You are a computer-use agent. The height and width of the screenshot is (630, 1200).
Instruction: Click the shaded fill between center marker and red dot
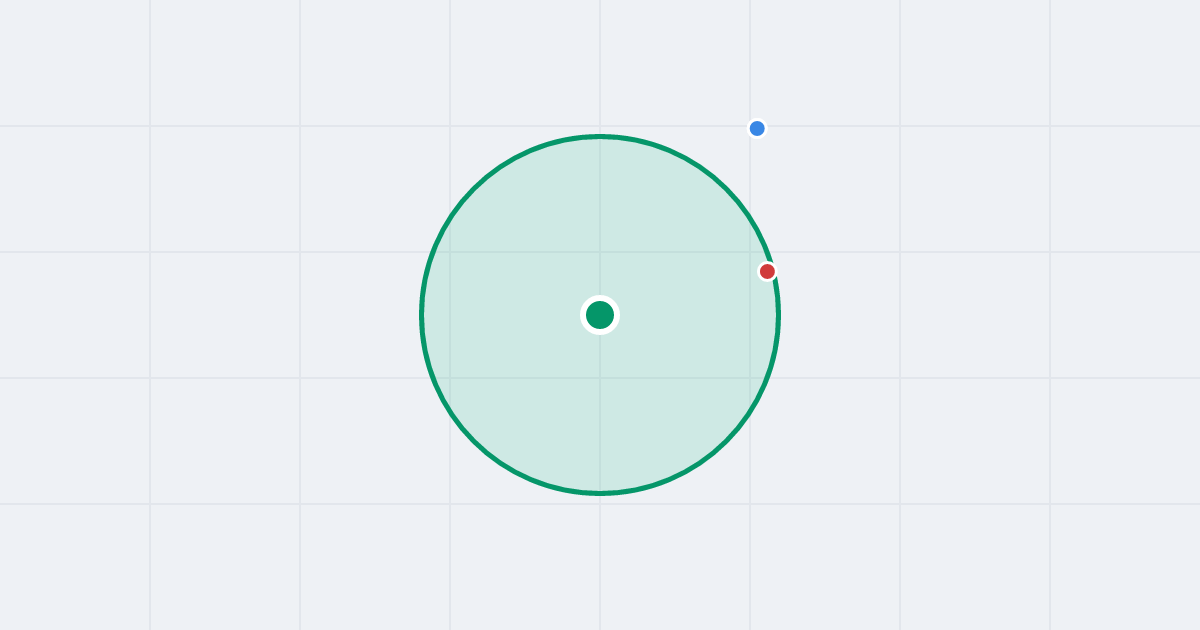point(685,293)
